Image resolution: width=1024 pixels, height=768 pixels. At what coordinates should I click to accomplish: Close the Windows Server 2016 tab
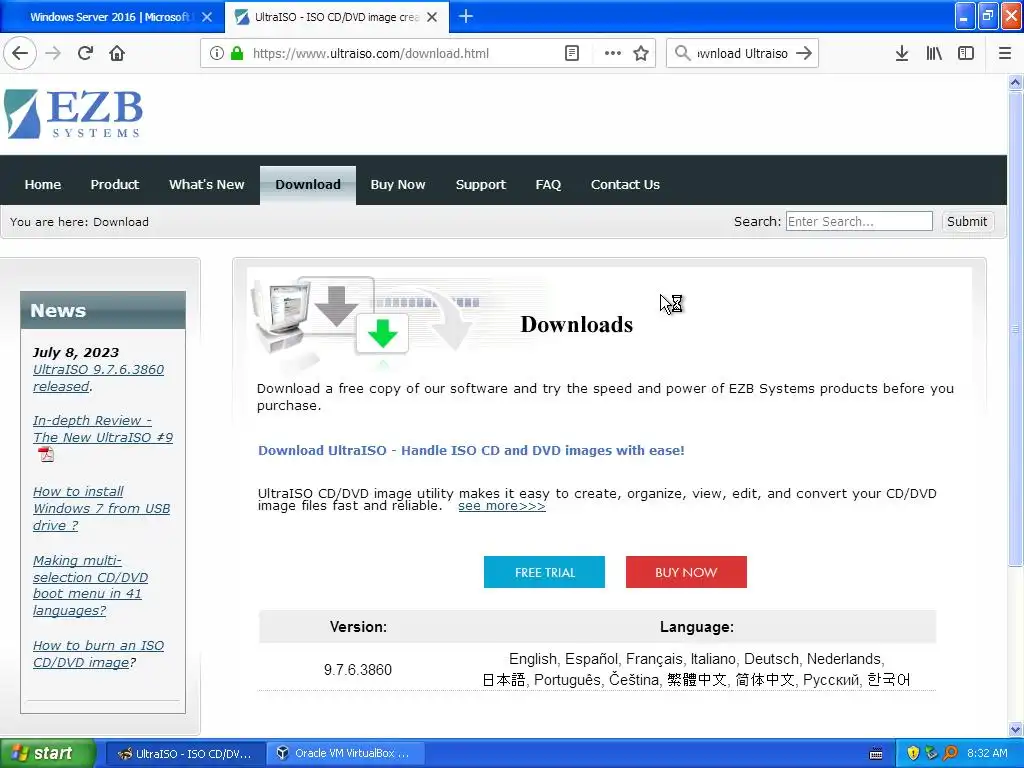tap(207, 17)
